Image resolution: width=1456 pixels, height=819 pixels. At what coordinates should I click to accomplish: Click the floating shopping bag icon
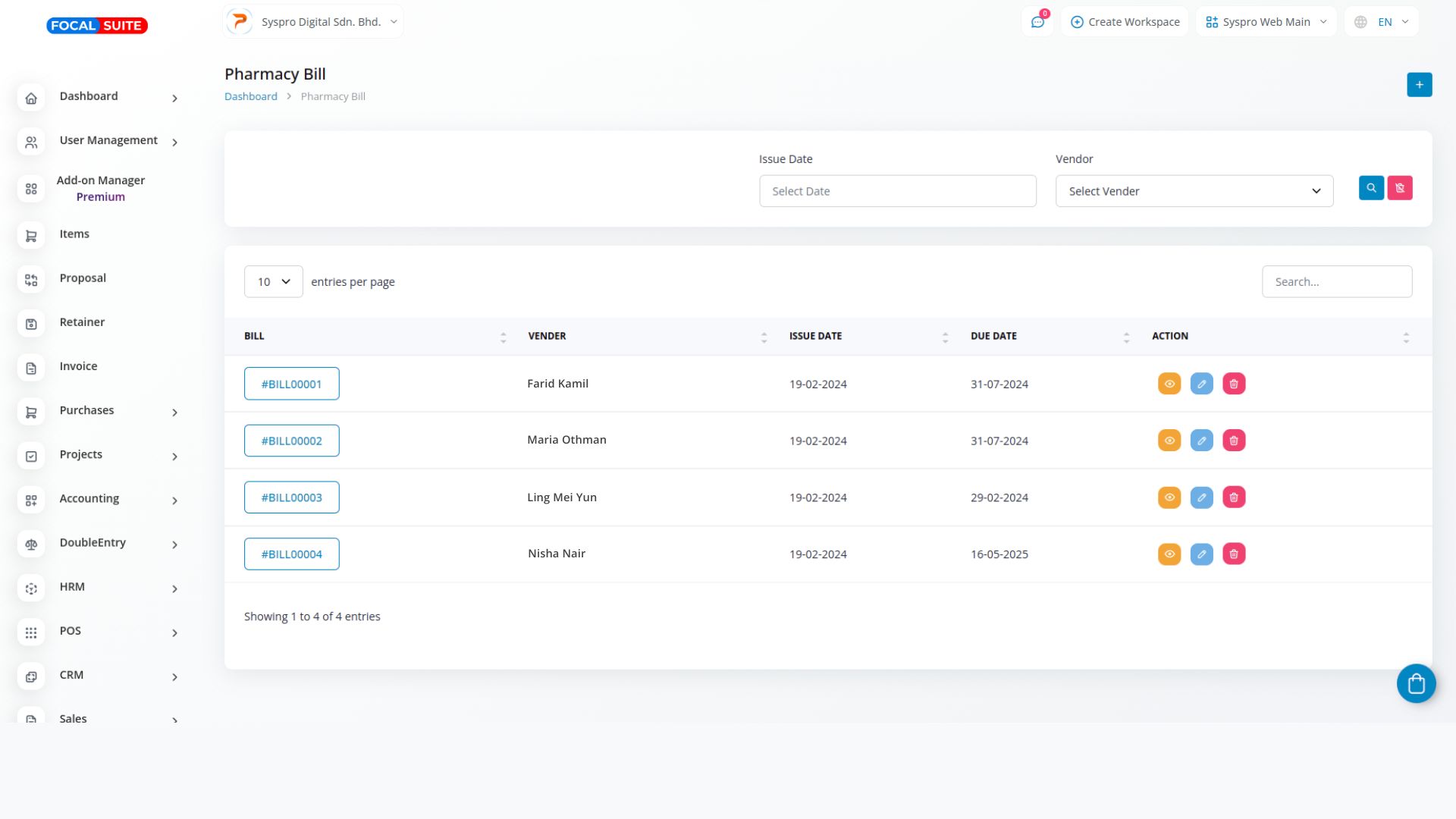click(1416, 684)
